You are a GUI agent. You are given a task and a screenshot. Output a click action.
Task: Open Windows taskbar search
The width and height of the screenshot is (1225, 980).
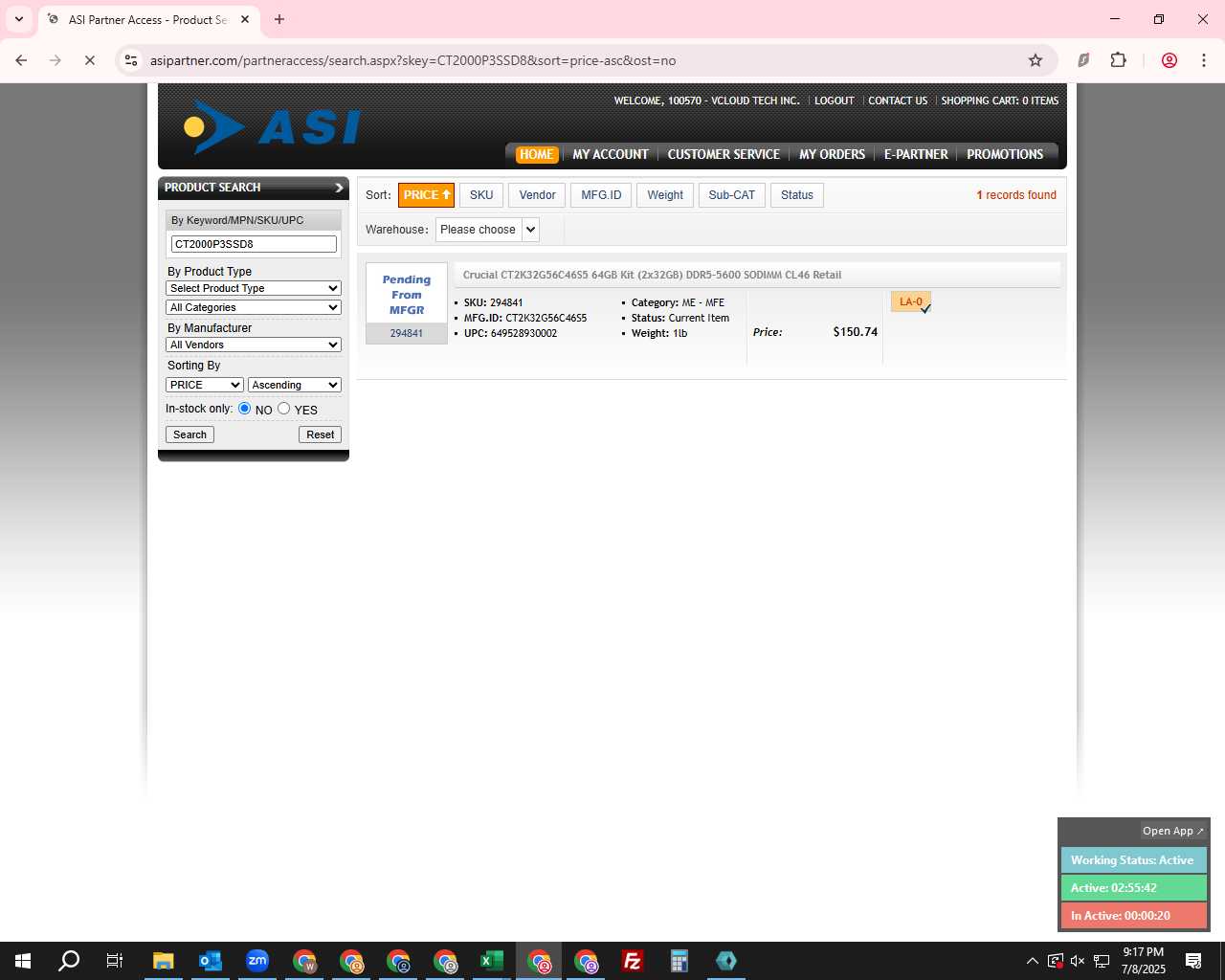click(69, 961)
